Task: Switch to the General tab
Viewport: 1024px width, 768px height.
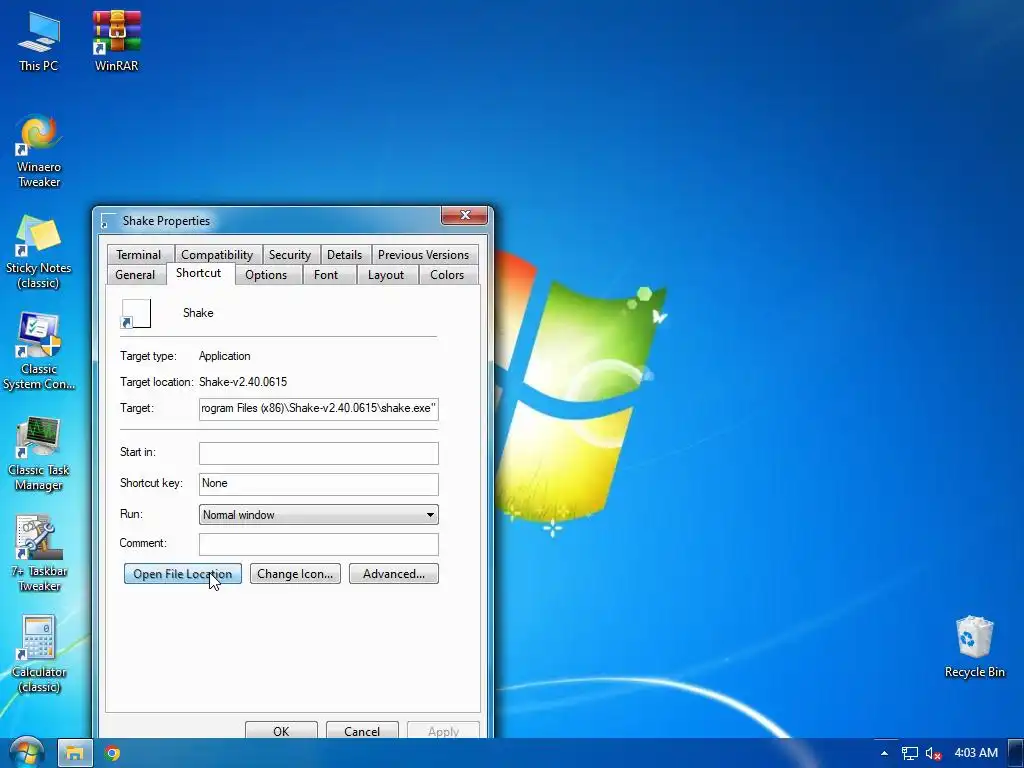Action: [x=135, y=275]
